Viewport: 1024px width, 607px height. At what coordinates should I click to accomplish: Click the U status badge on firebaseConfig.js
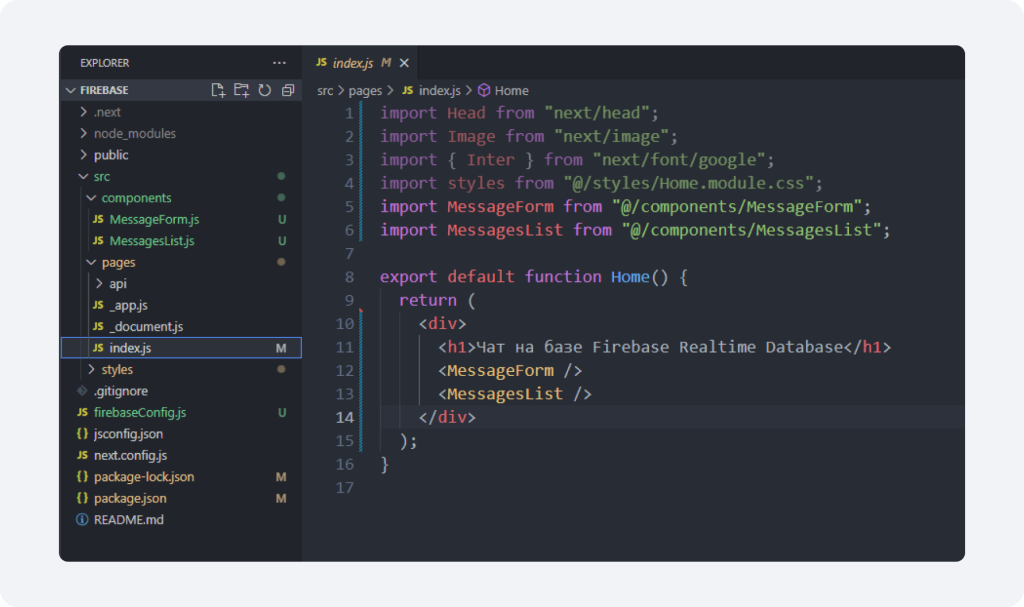coord(282,412)
